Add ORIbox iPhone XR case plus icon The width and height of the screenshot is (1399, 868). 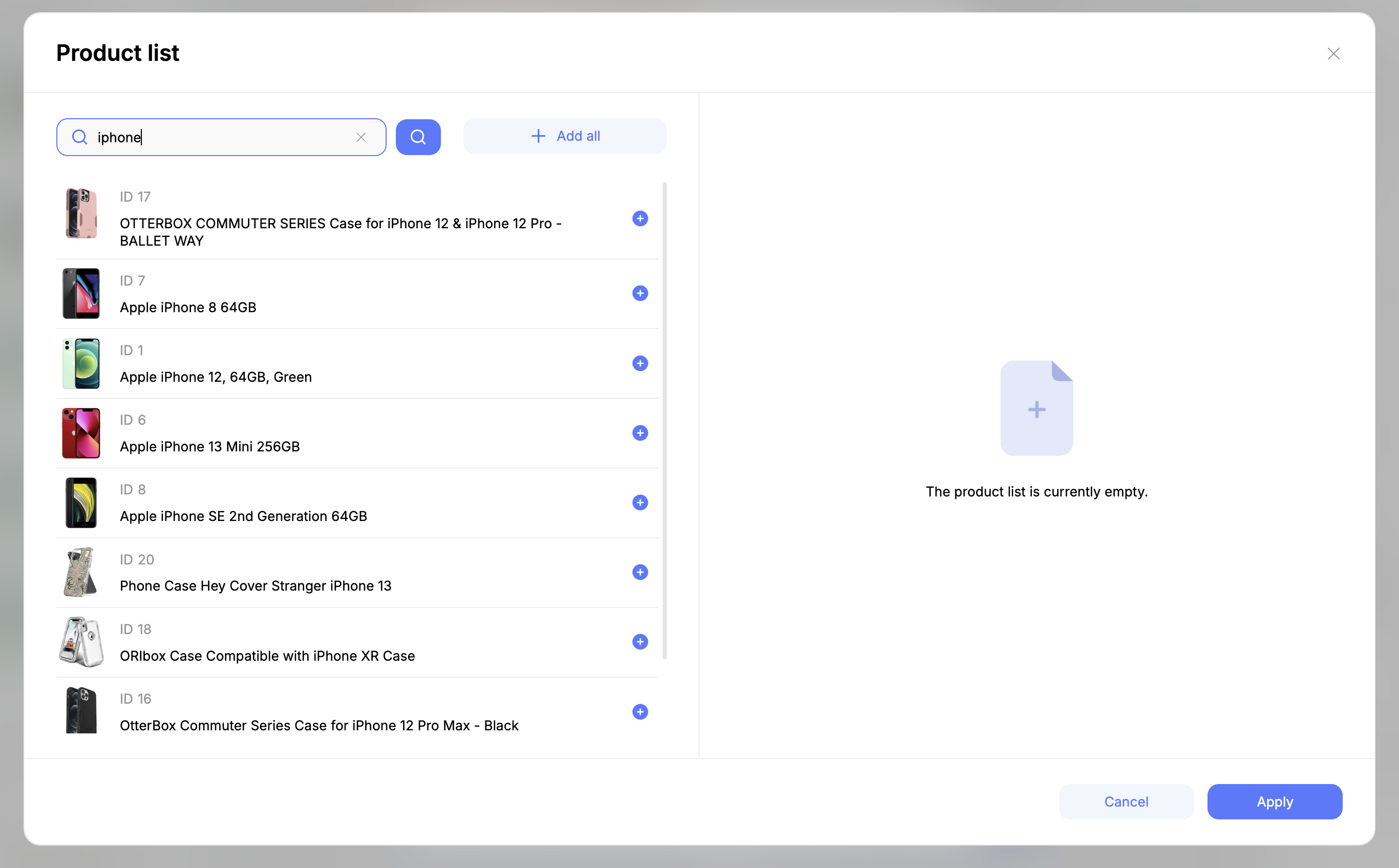(640, 642)
